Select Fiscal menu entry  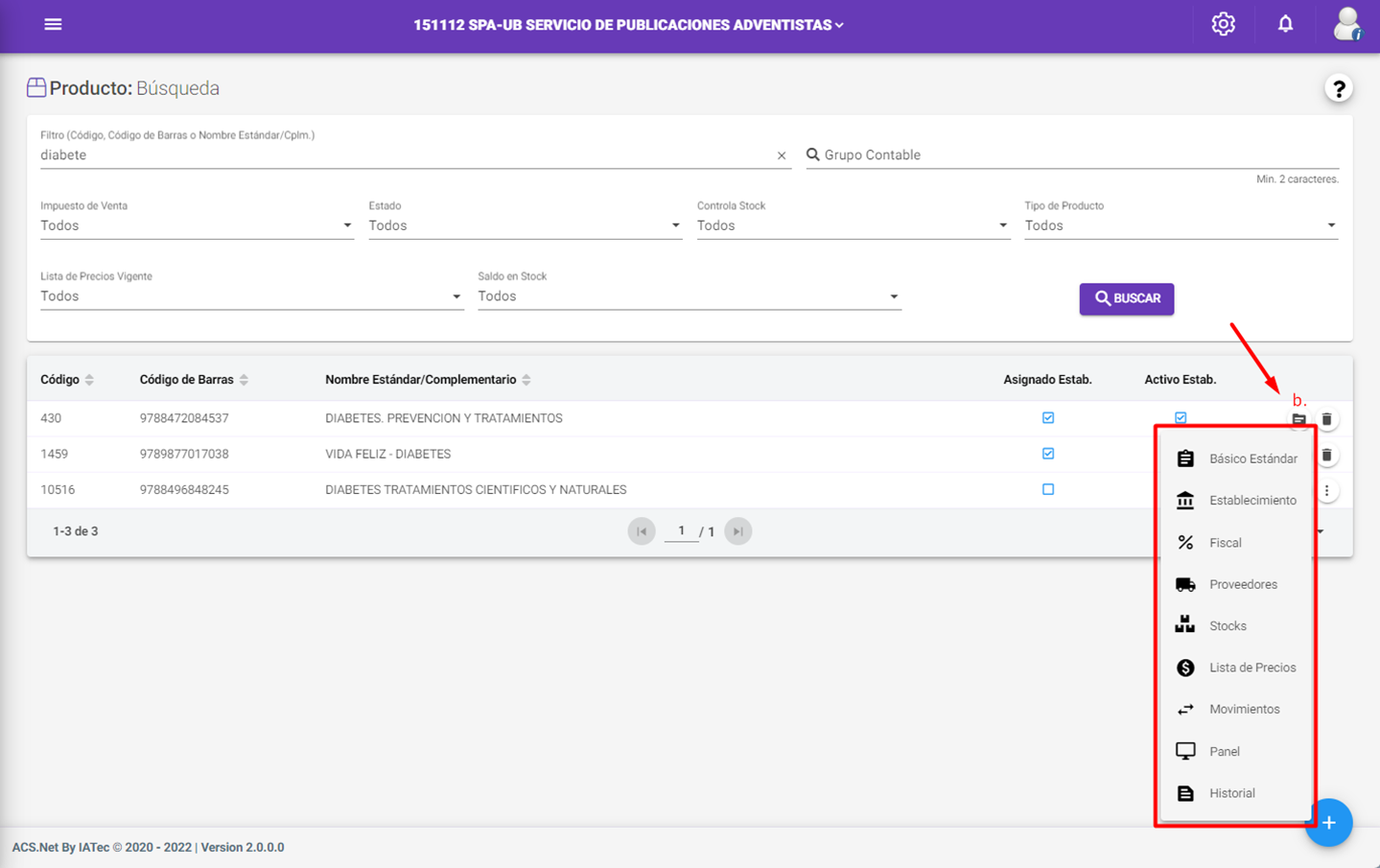tap(1235, 543)
